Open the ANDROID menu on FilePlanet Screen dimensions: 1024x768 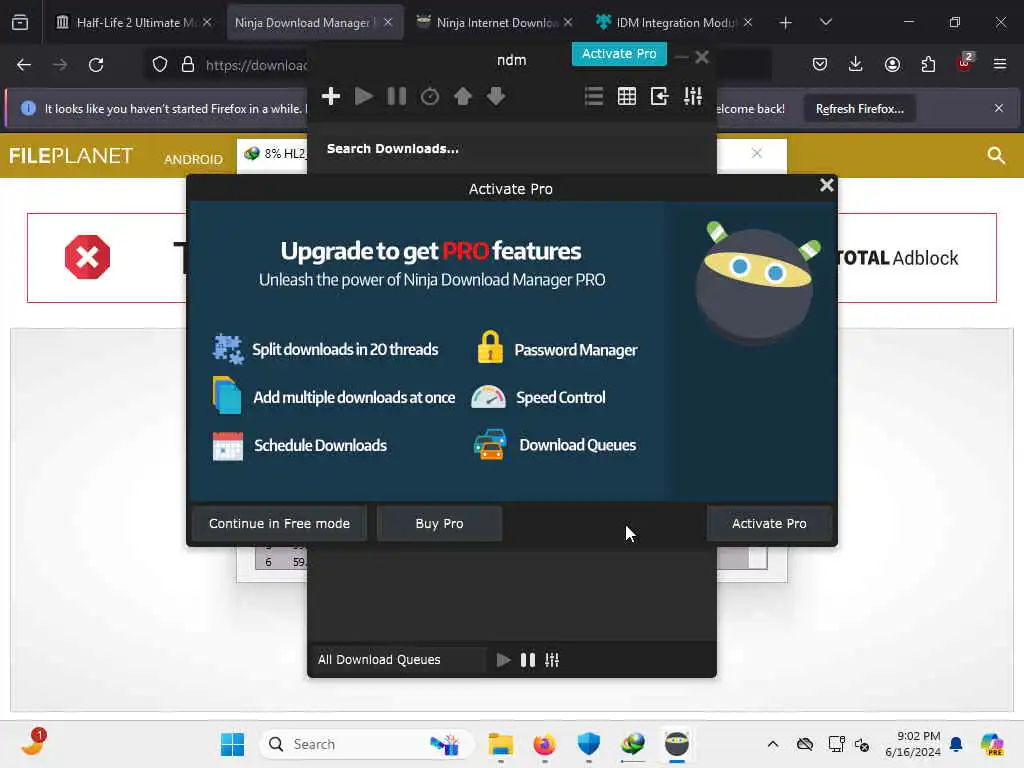pos(193,159)
